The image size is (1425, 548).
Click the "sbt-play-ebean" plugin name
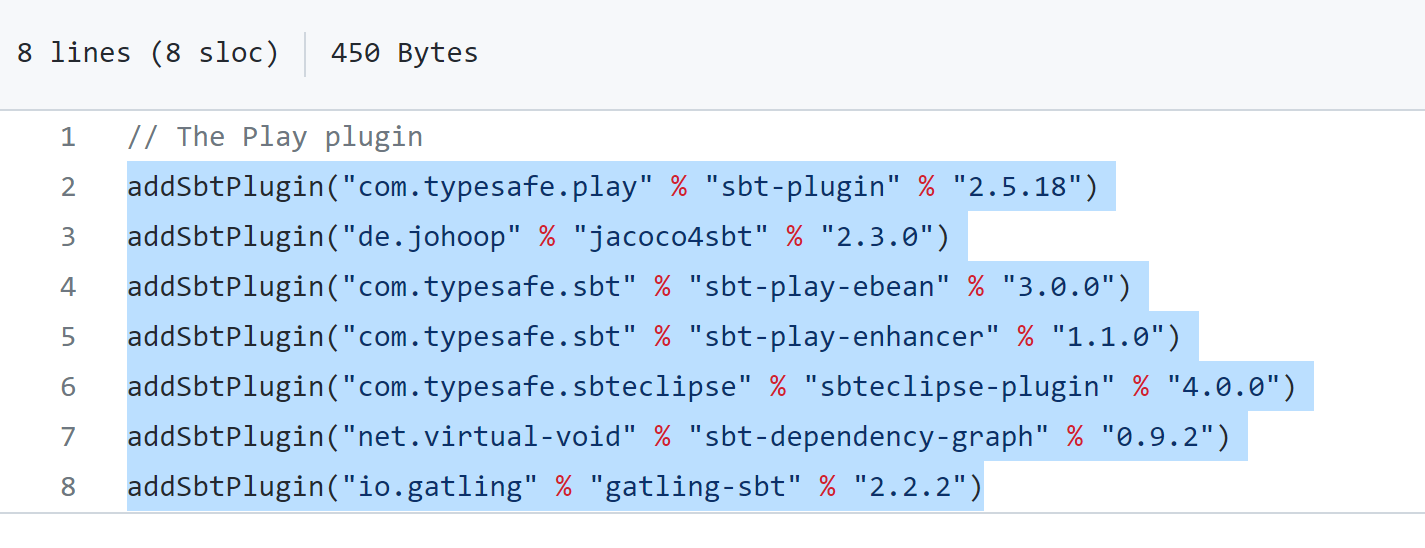[821, 287]
